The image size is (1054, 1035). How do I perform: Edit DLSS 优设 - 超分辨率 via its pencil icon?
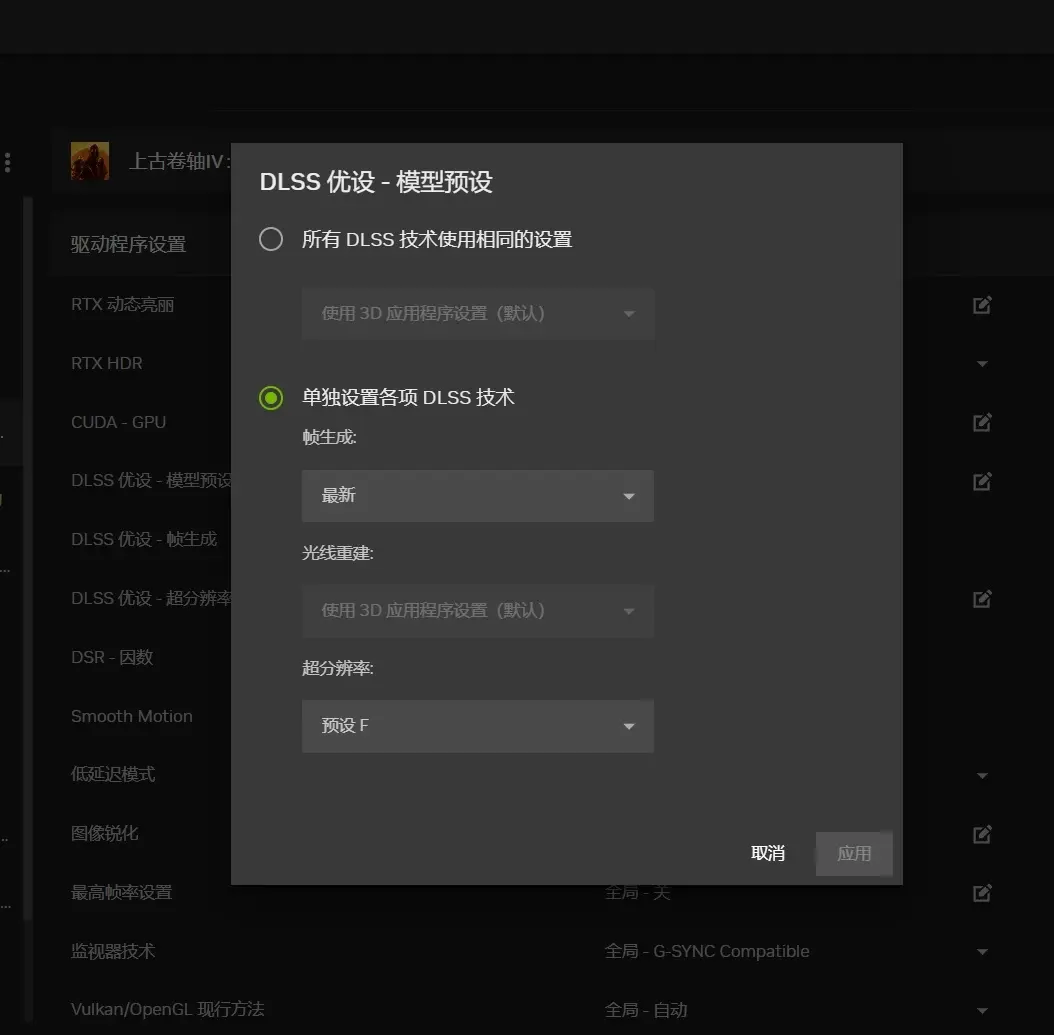981,598
